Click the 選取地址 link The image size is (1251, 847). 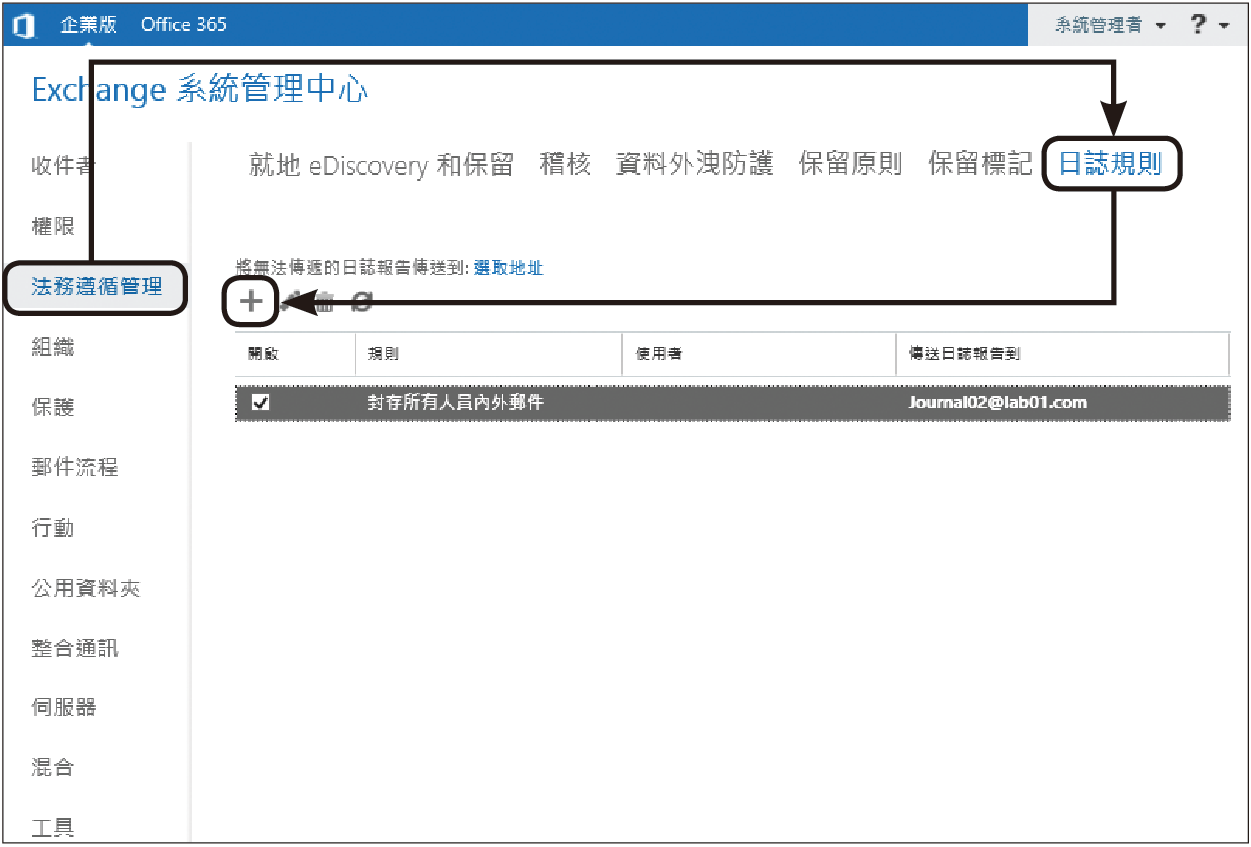click(508, 268)
